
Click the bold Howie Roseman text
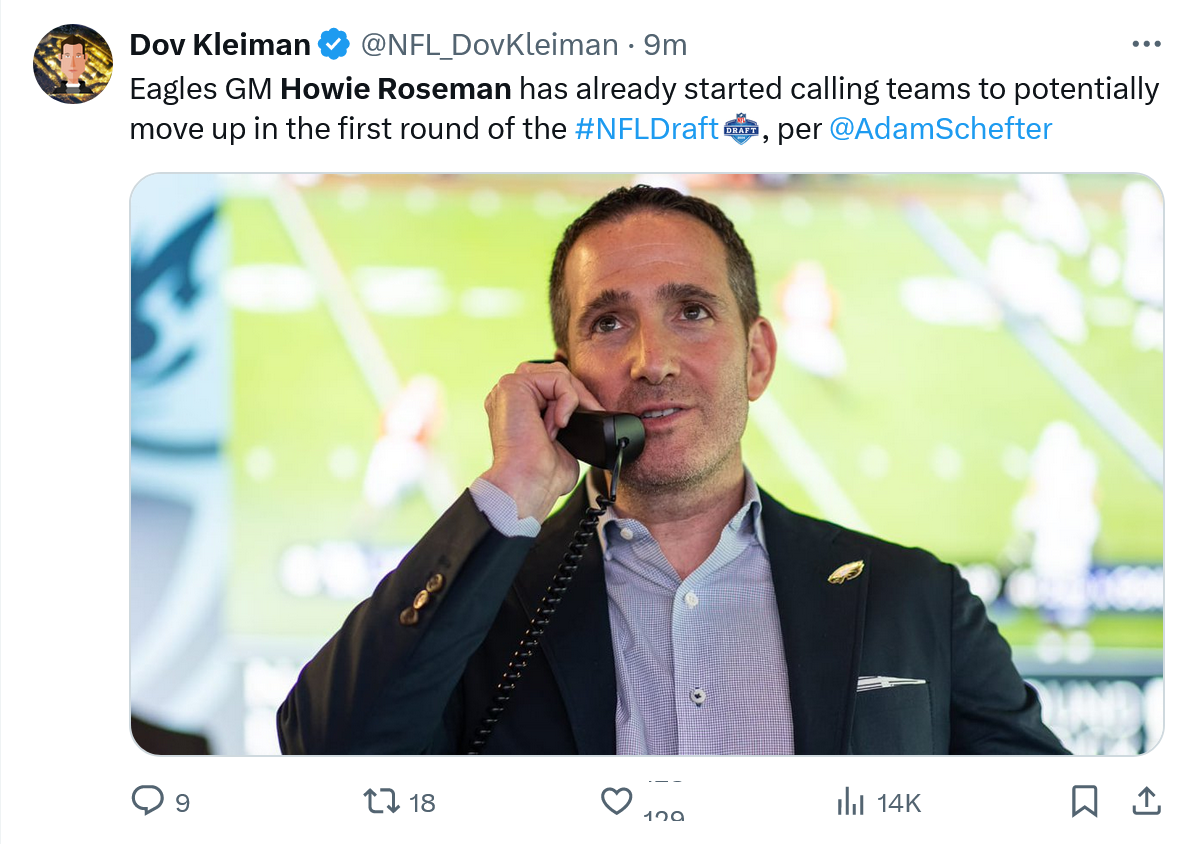click(x=396, y=89)
